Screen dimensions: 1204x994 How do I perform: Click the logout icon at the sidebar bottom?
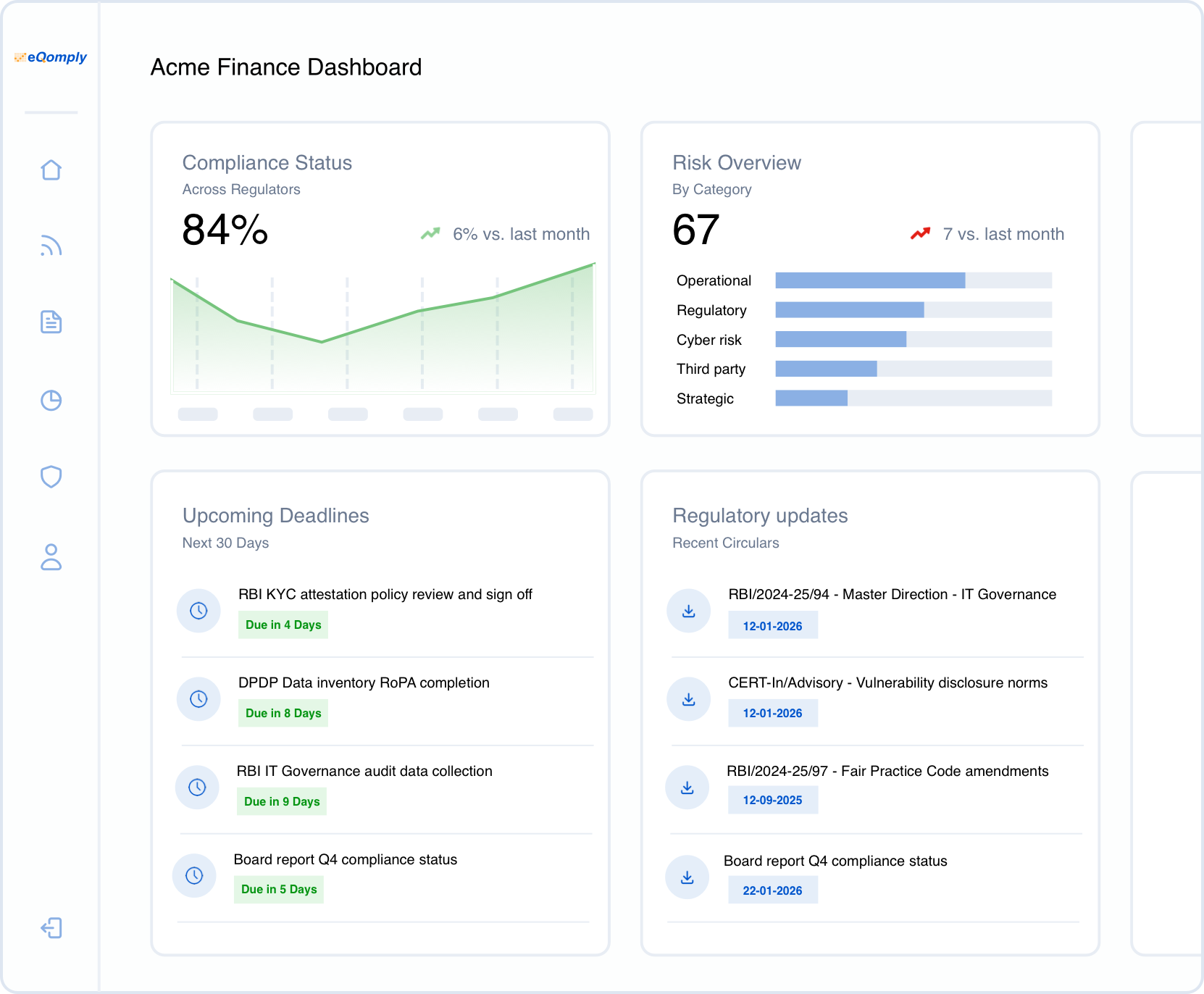51,928
